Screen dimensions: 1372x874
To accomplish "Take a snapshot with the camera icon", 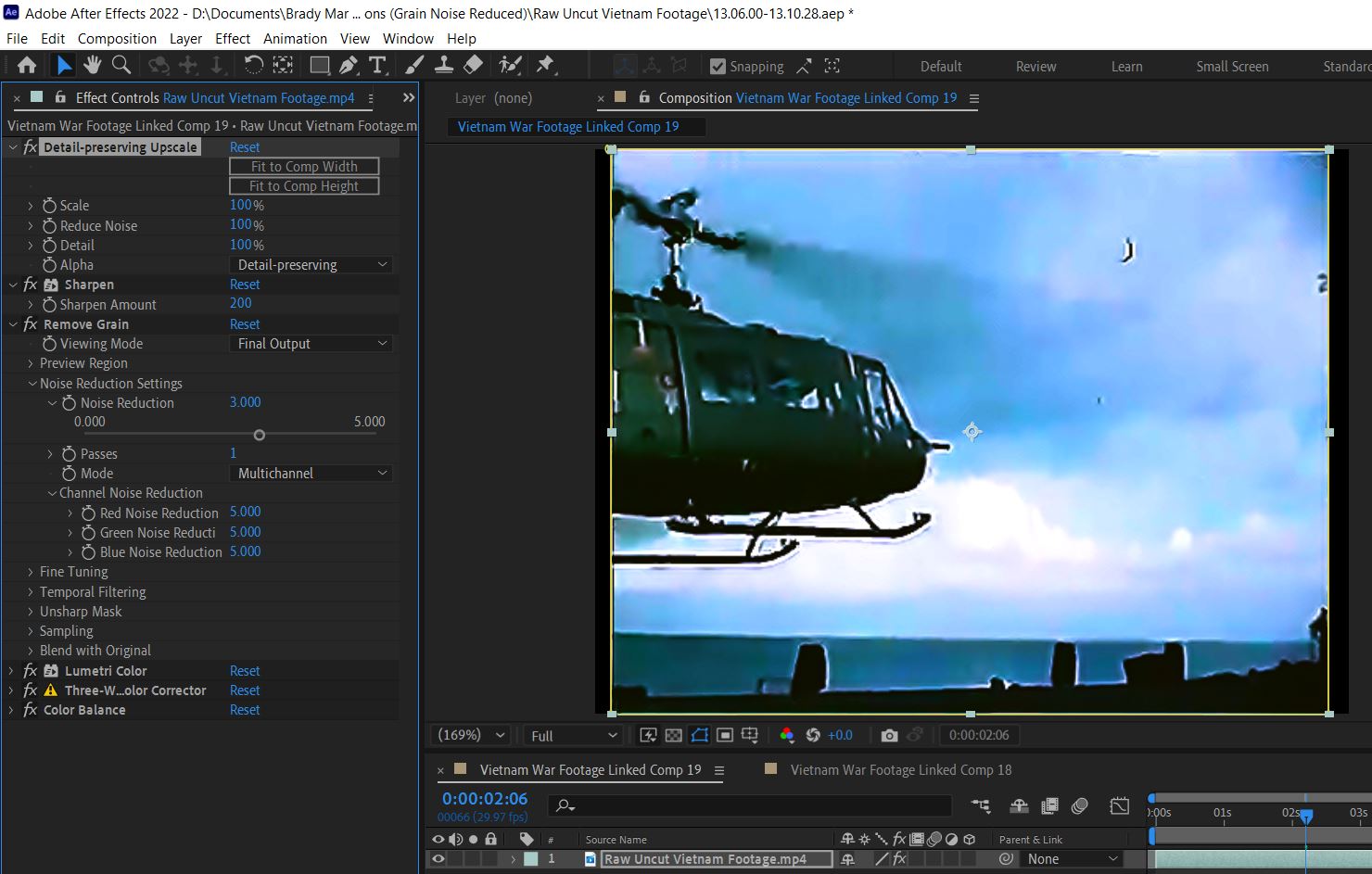I will [x=889, y=735].
